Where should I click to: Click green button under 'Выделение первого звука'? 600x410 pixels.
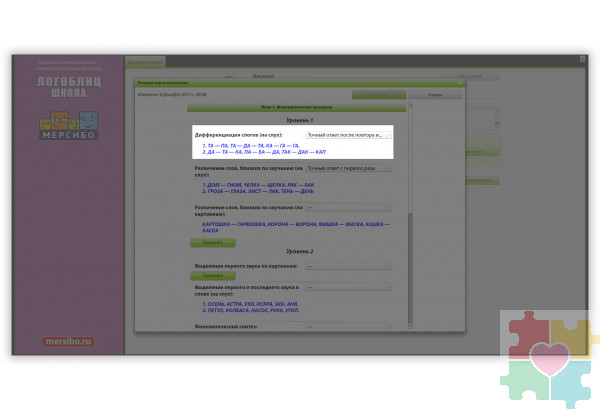(x=206, y=274)
